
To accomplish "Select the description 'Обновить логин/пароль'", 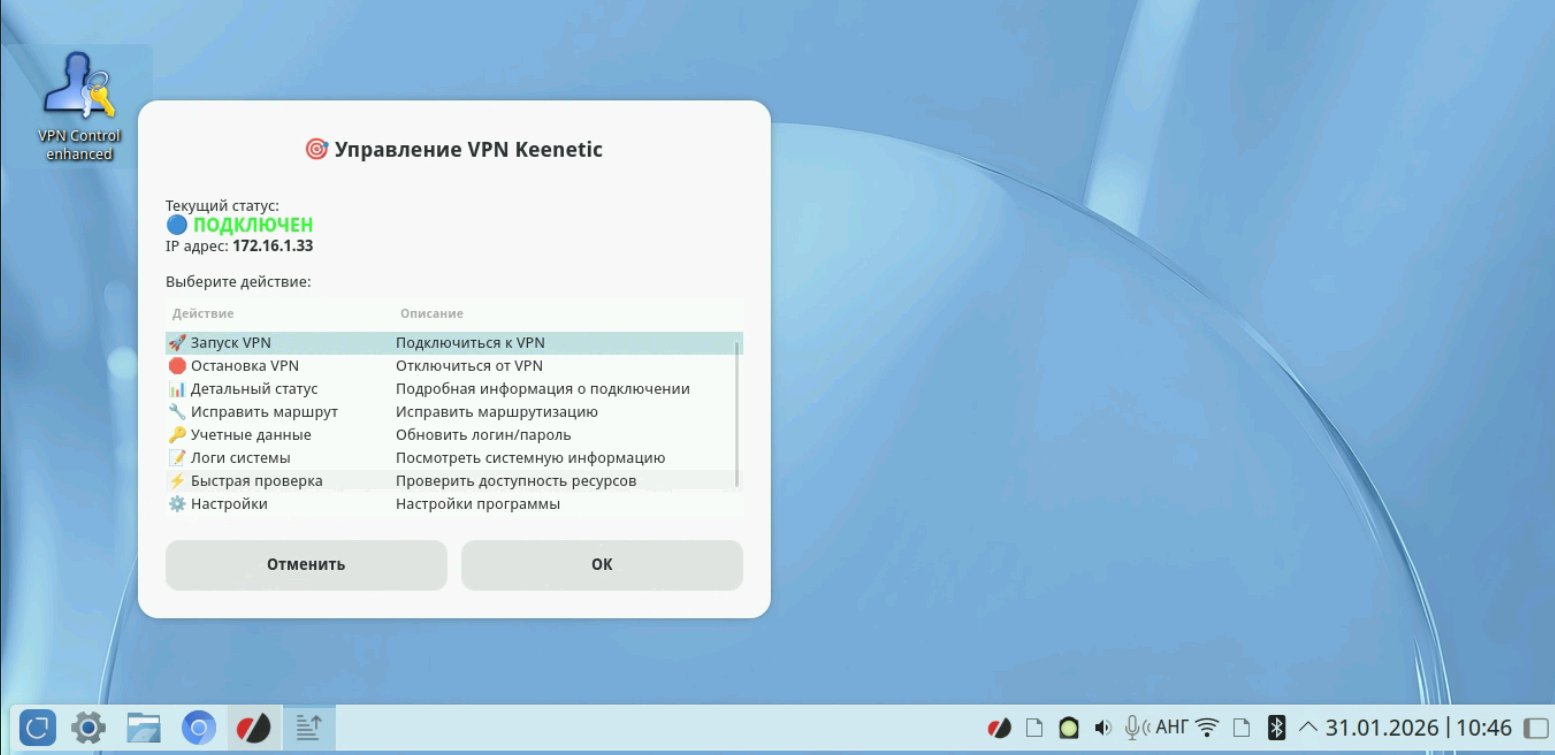I will [484, 435].
